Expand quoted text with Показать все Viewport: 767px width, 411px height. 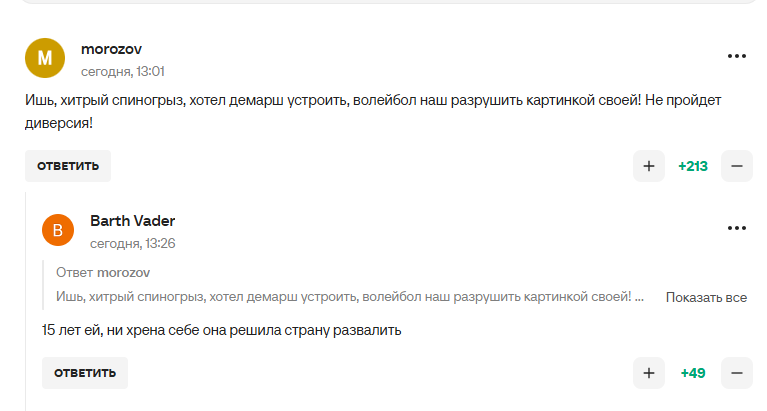pos(706,297)
